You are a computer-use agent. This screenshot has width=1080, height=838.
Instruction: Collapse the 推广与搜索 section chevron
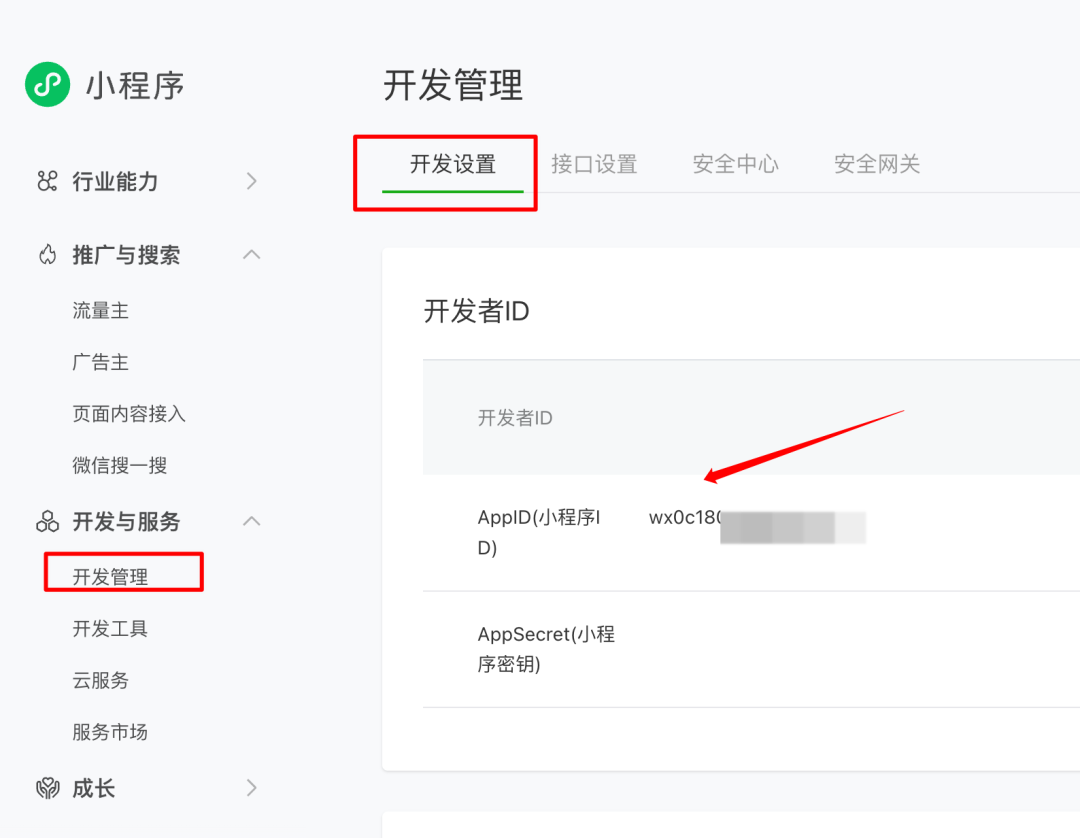point(251,254)
